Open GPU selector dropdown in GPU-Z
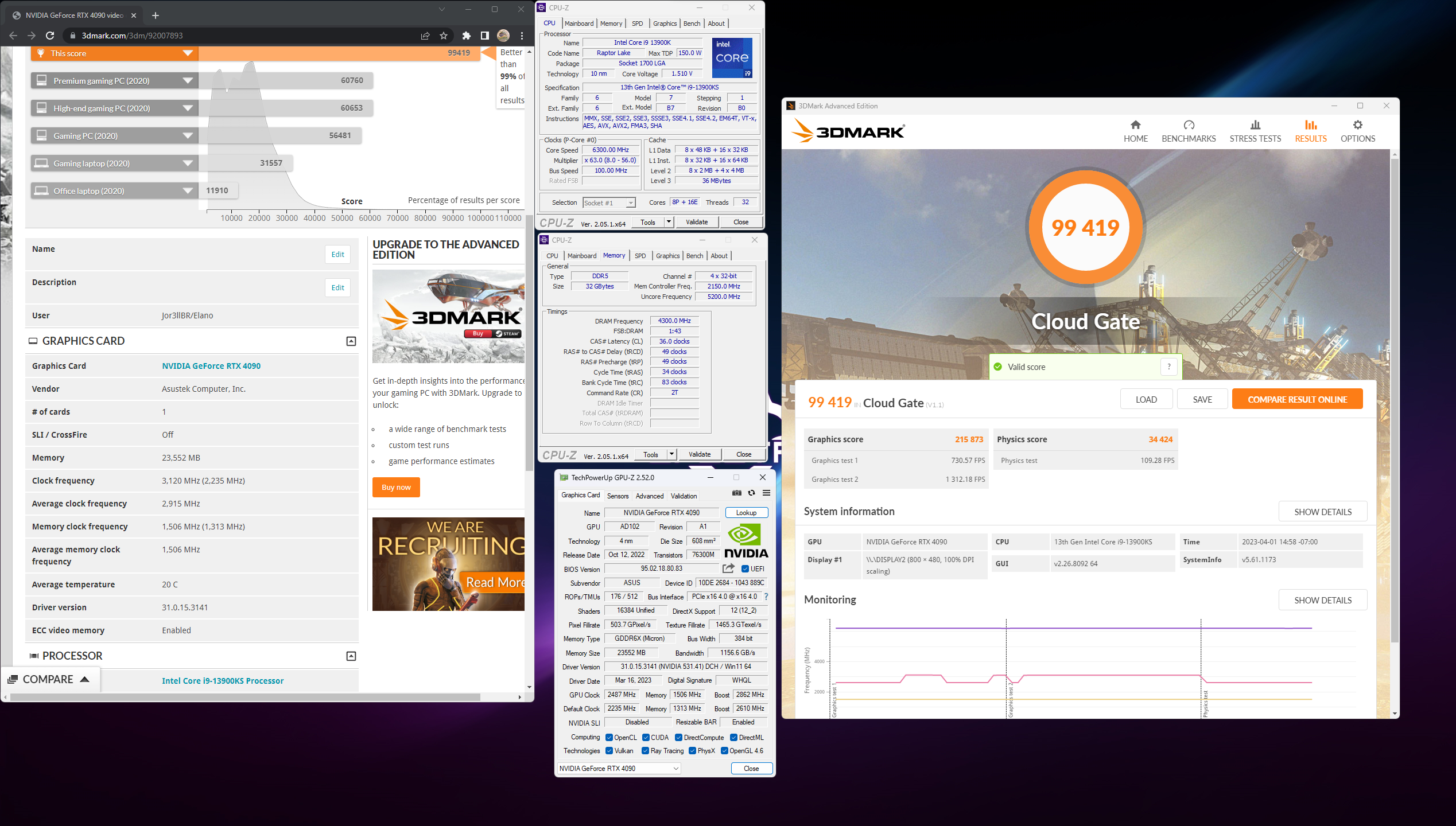The height and width of the screenshot is (826, 1456). click(619, 769)
